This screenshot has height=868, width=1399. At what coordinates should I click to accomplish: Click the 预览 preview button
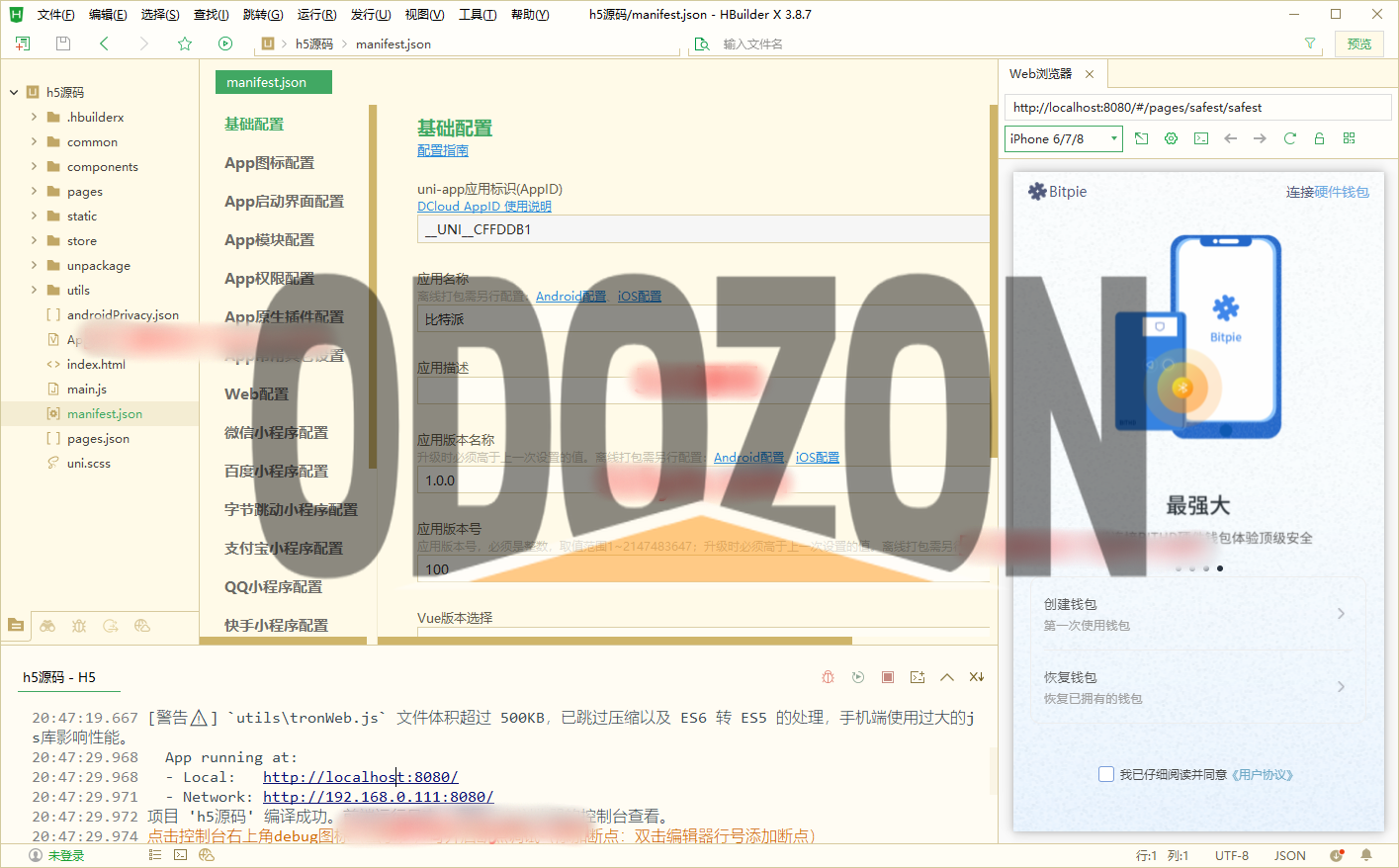[x=1359, y=43]
